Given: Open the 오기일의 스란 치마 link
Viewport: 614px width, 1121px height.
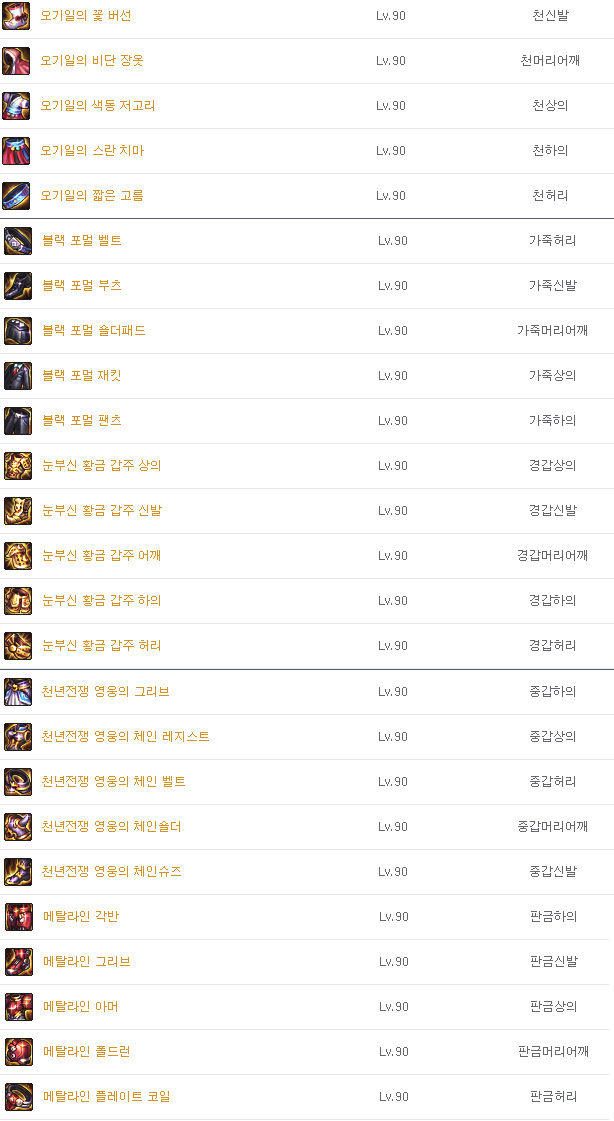Looking at the screenshot, I should [x=92, y=151].
